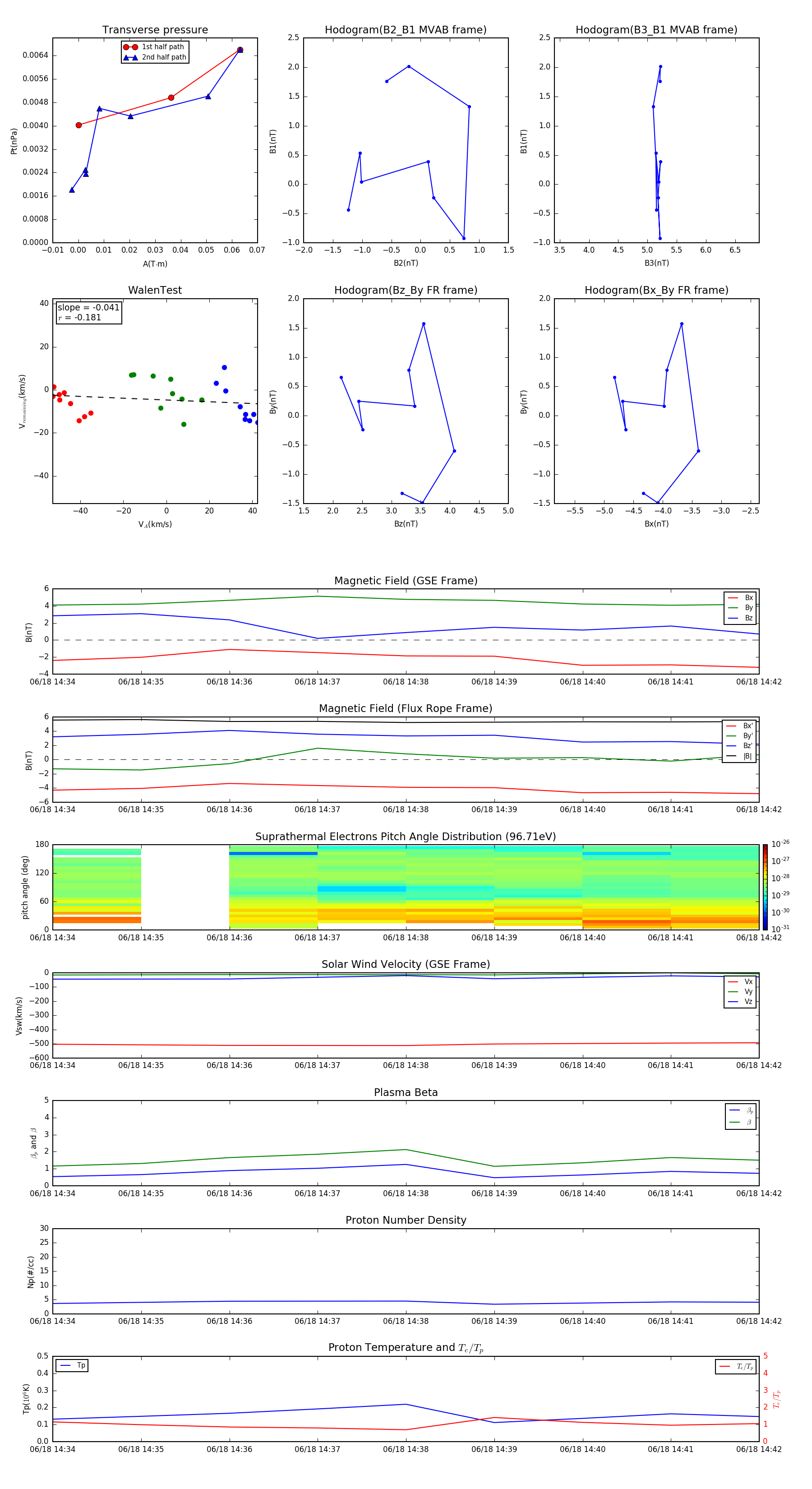The image size is (812, 1489).
Task: Click the "Transverse pressure" plot title
Action: tap(155, 30)
